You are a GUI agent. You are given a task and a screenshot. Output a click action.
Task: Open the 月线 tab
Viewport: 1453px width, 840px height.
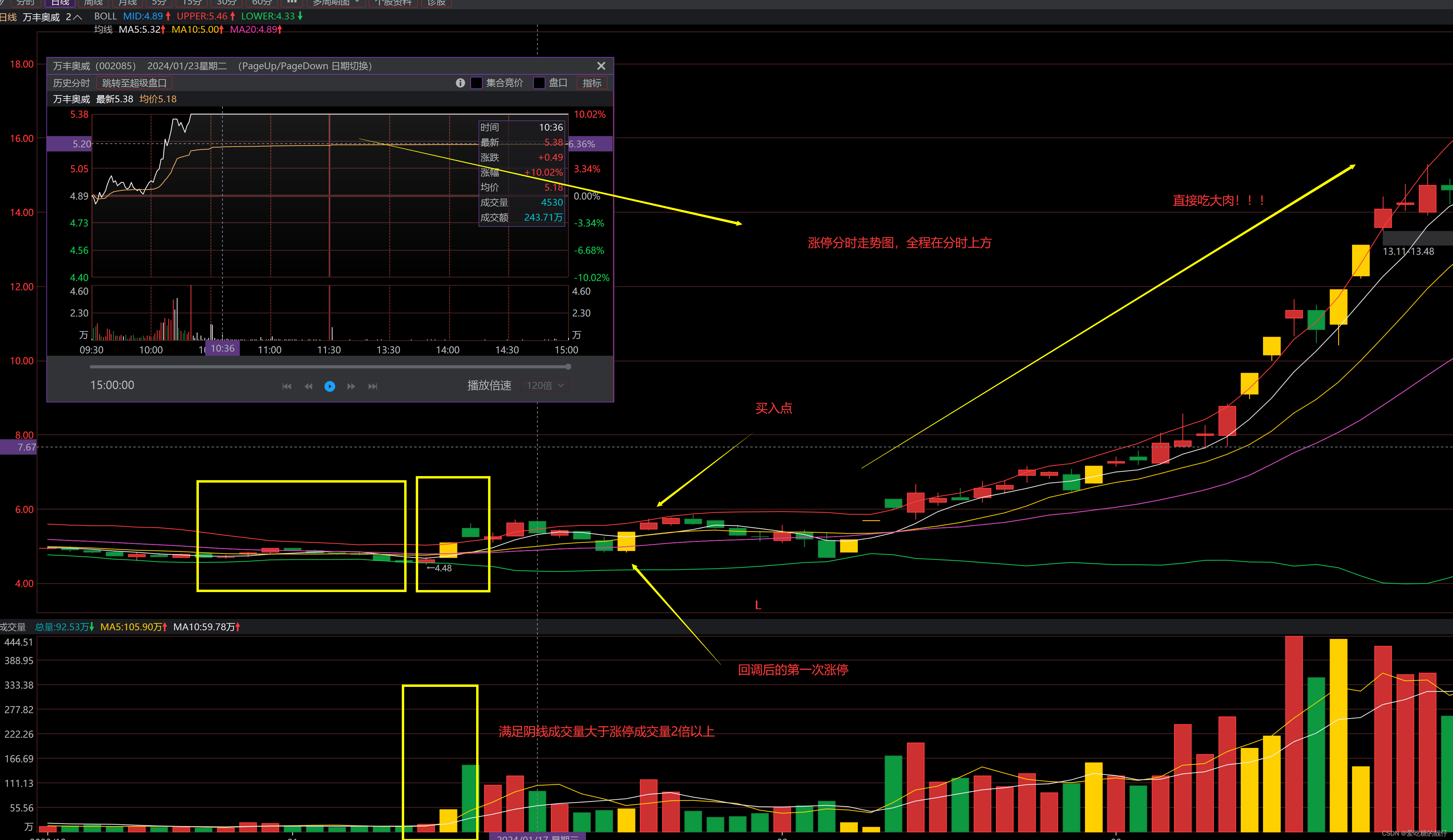point(128,3)
